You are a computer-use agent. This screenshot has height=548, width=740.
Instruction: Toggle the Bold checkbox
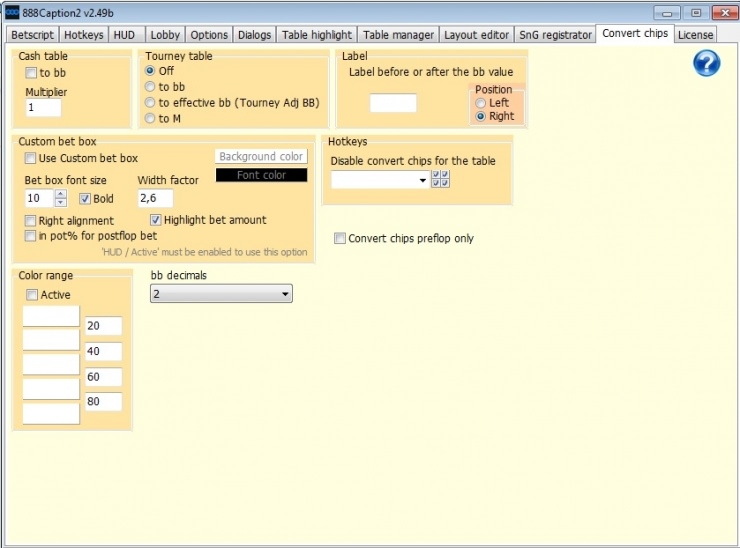click(85, 199)
